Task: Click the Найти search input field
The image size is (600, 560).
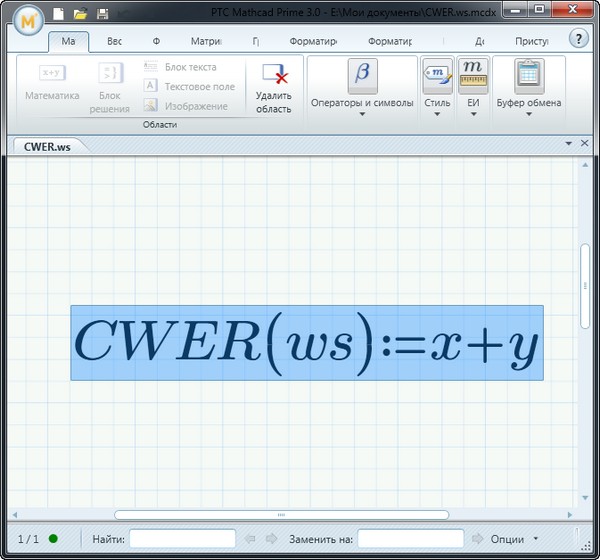Action: (182, 539)
